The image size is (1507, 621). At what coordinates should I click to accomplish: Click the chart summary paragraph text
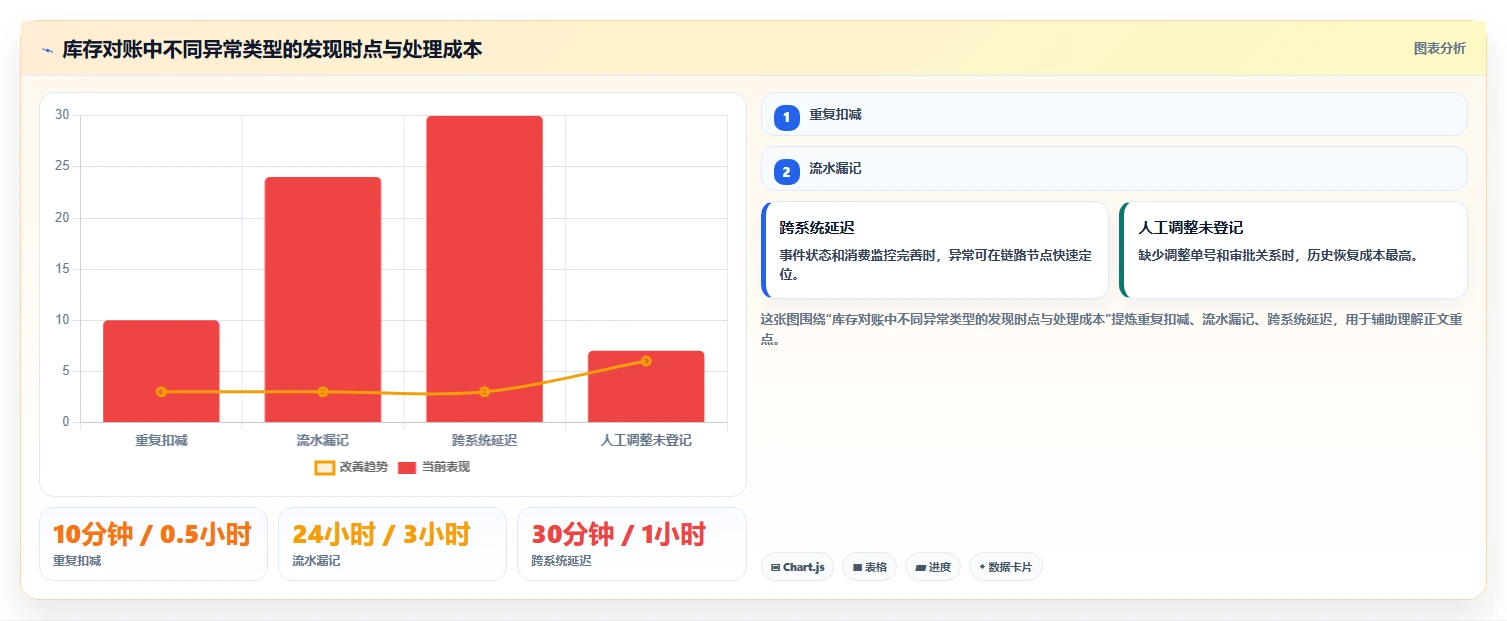pyautogui.click(x=1112, y=329)
